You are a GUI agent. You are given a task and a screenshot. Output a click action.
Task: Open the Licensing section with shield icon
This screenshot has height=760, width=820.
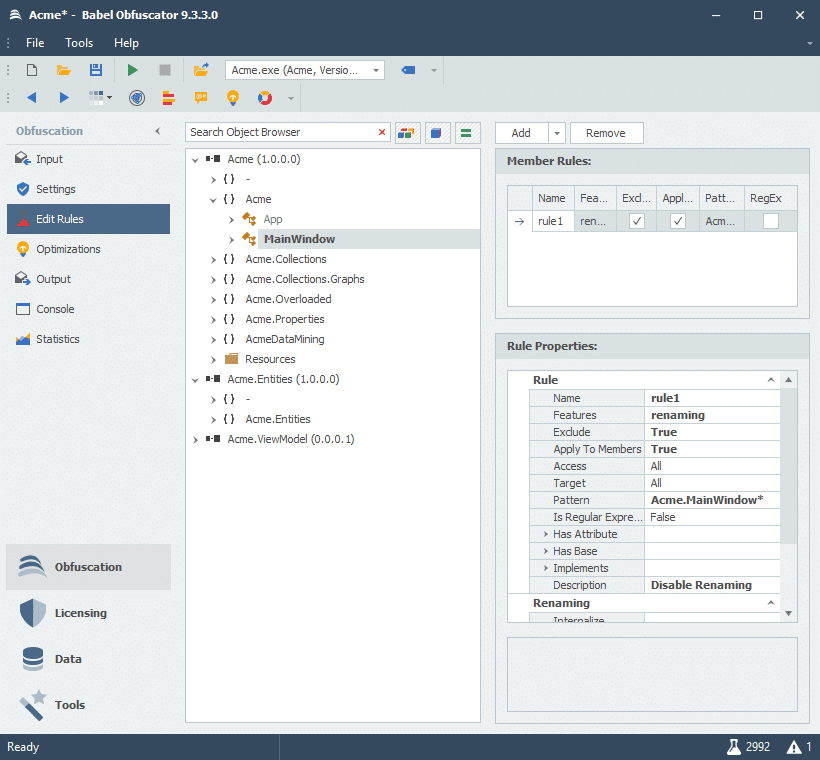click(88, 613)
